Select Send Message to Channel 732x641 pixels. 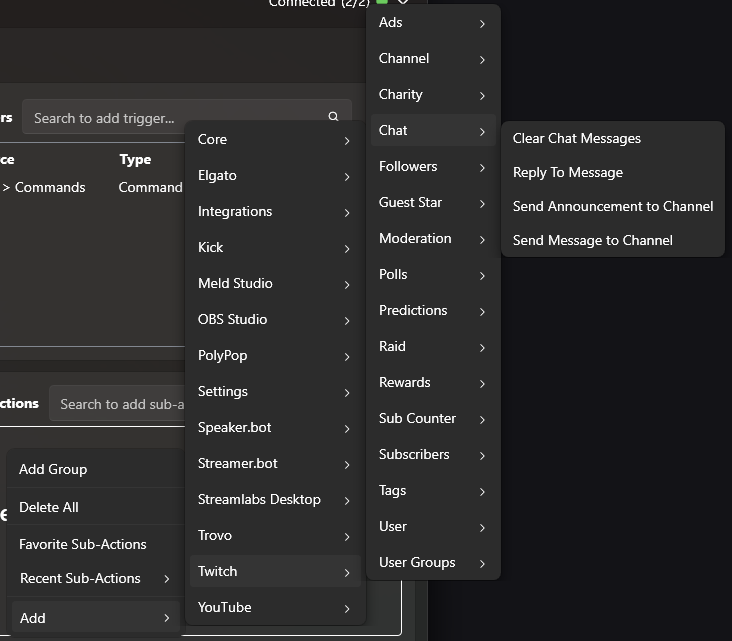point(592,240)
